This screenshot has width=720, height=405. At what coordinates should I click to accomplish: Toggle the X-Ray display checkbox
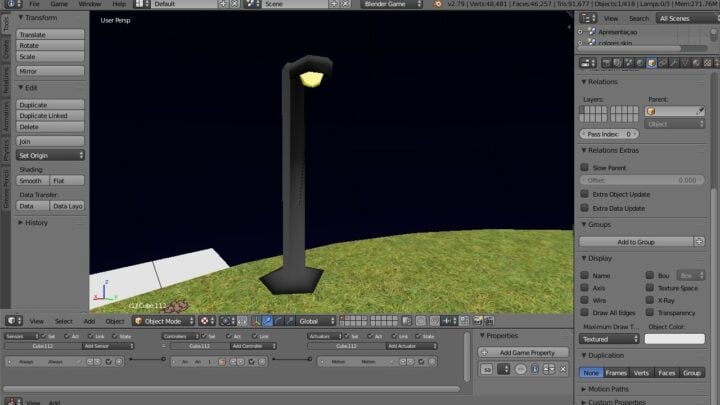[x=649, y=299]
